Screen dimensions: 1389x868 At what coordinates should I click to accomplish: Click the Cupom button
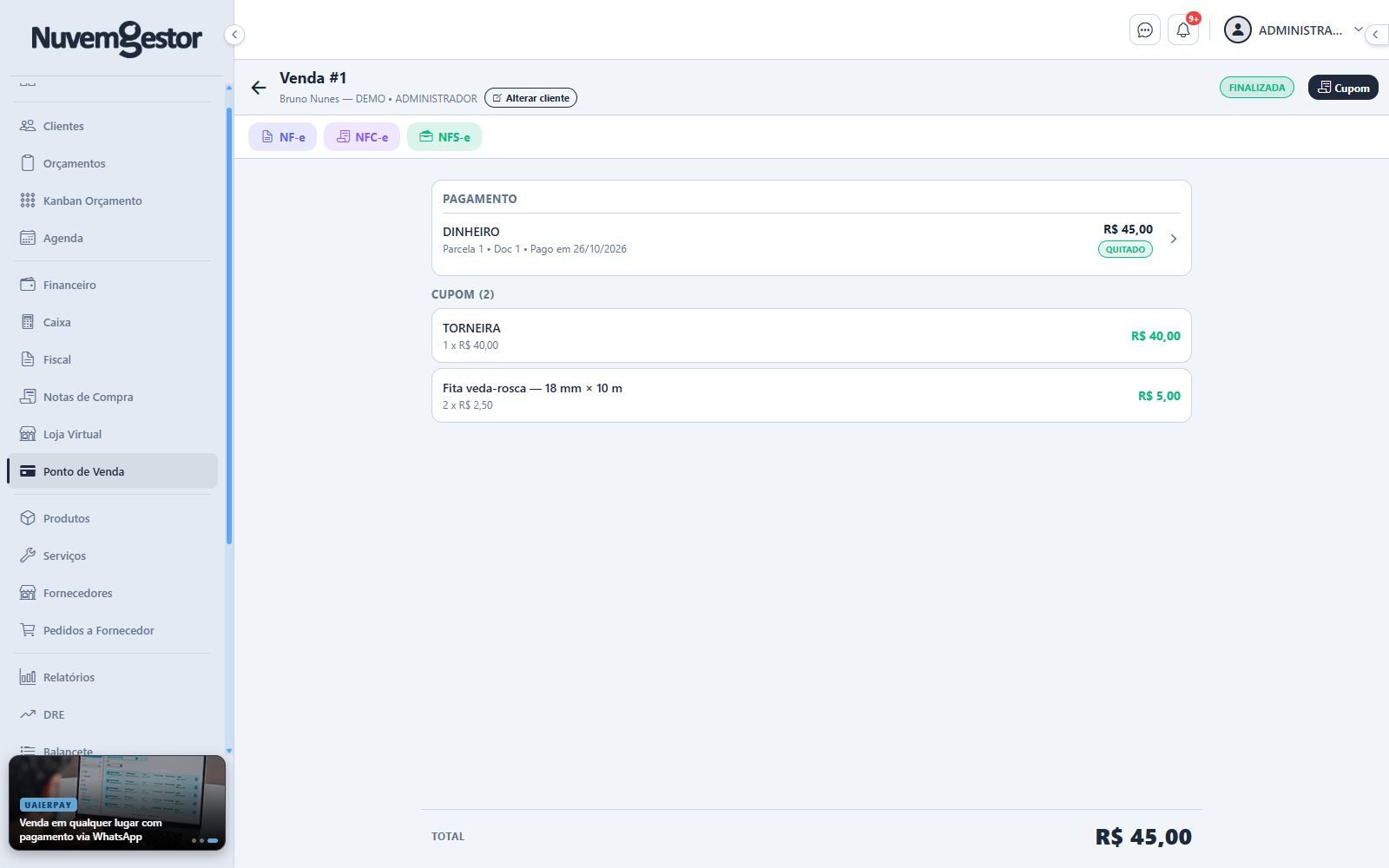(x=1343, y=88)
